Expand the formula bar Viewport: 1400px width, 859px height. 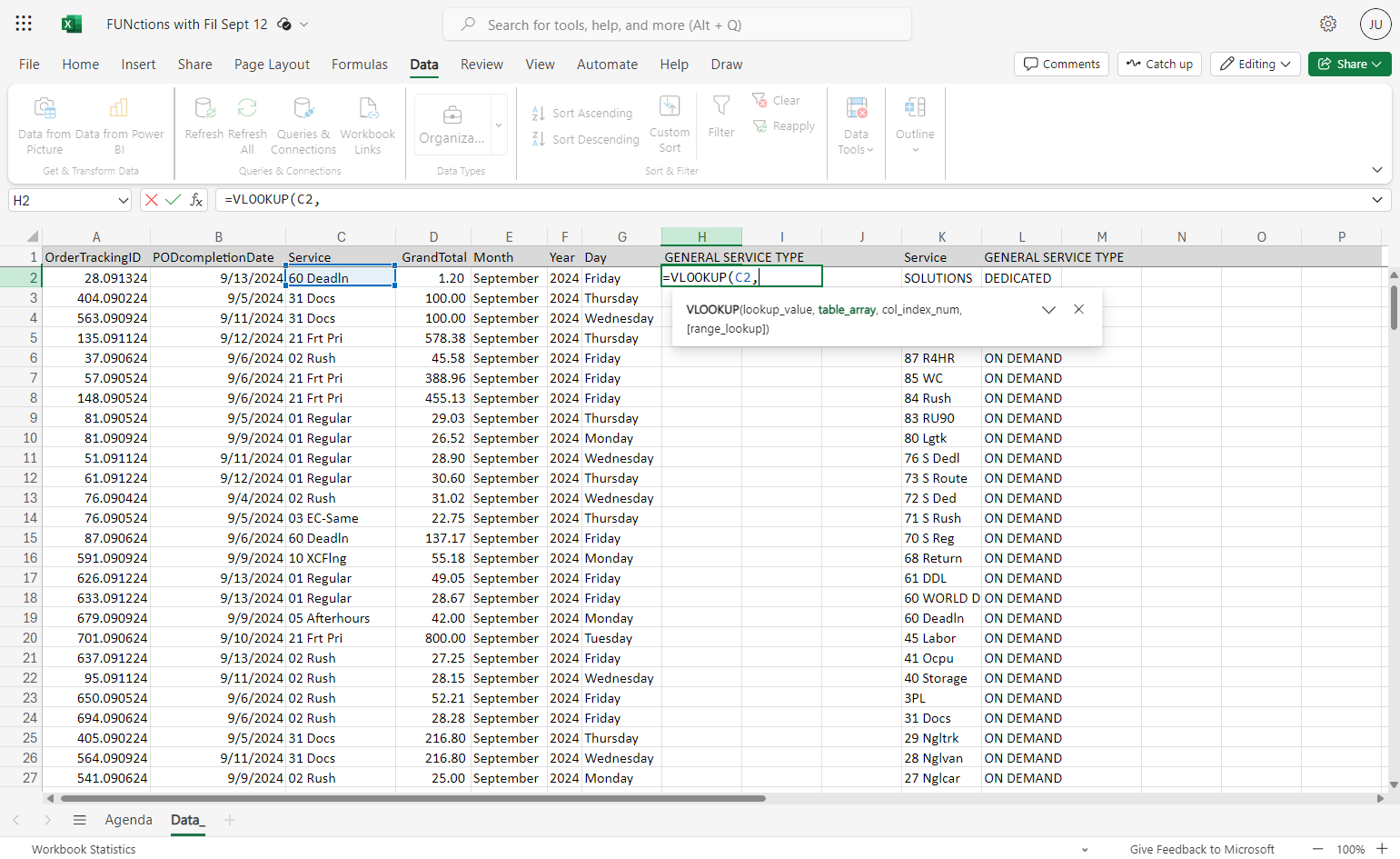tap(1377, 200)
